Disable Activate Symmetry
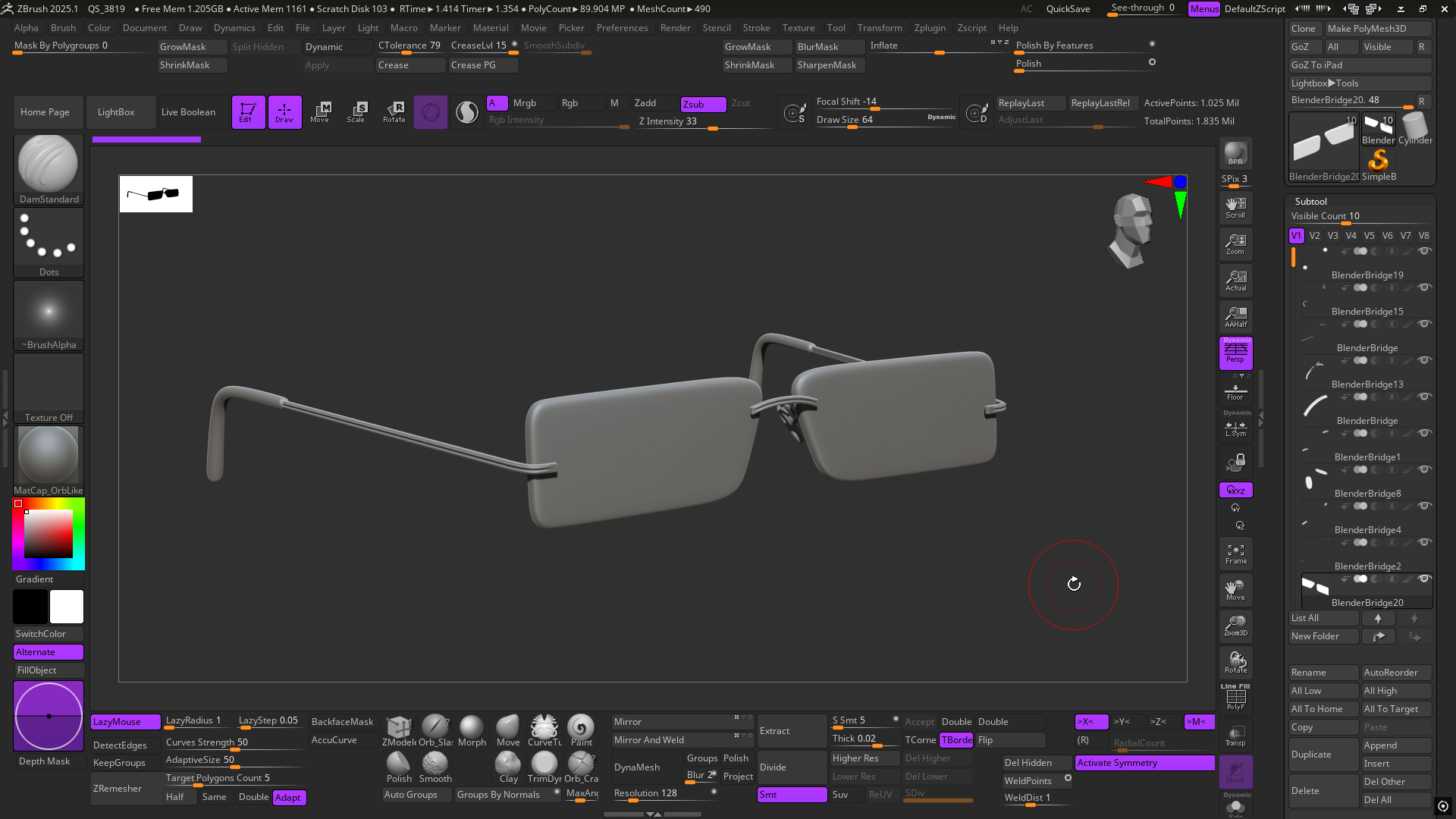This screenshot has height=819, width=1456. pyautogui.click(x=1144, y=763)
